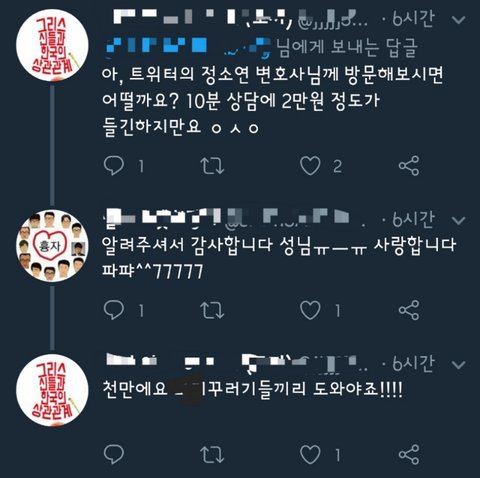
Task: Open the first tweet's chevron options menu
Action: coord(459,20)
